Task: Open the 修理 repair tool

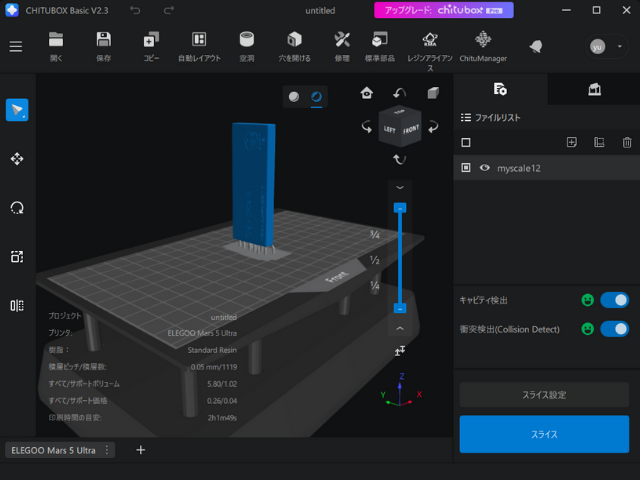Action: click(342, 46)
